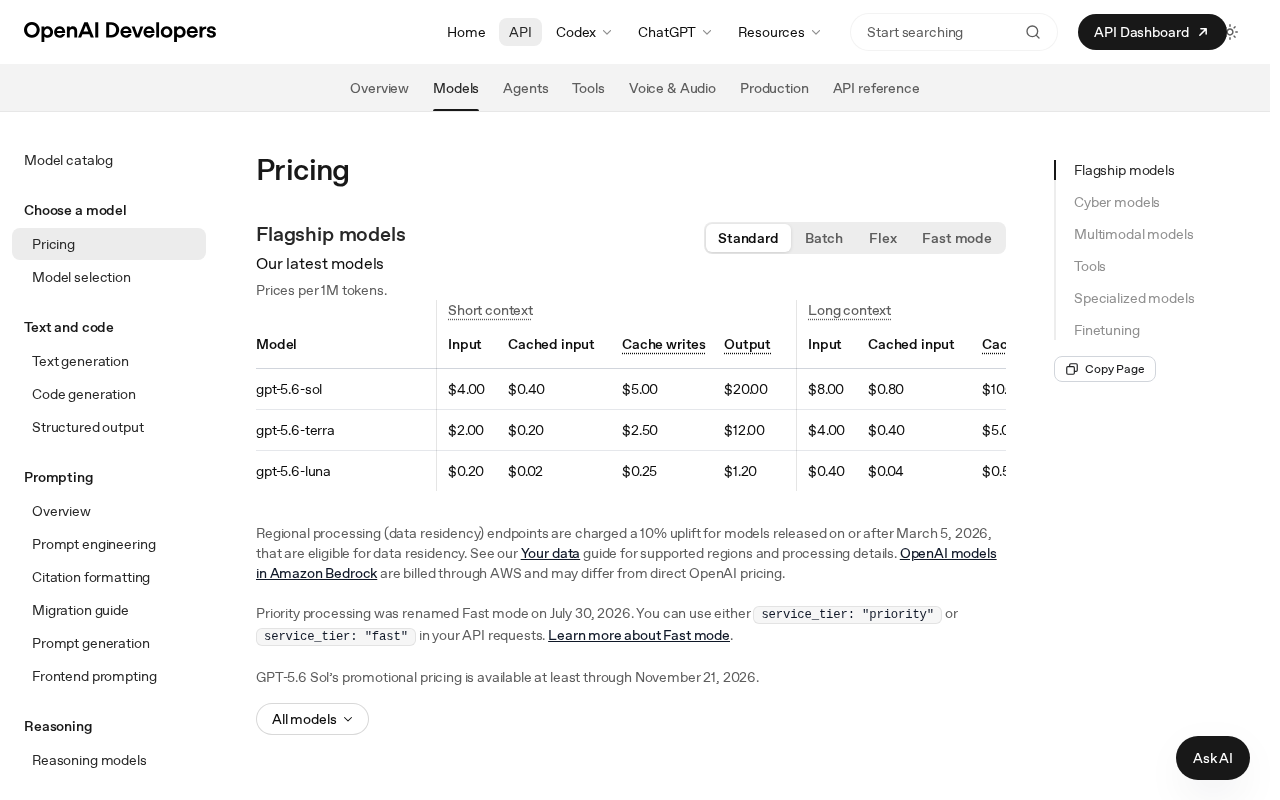The image size is (1280, 800).
Task: Open Migration guide sidebar item
Action: [109, 610]
